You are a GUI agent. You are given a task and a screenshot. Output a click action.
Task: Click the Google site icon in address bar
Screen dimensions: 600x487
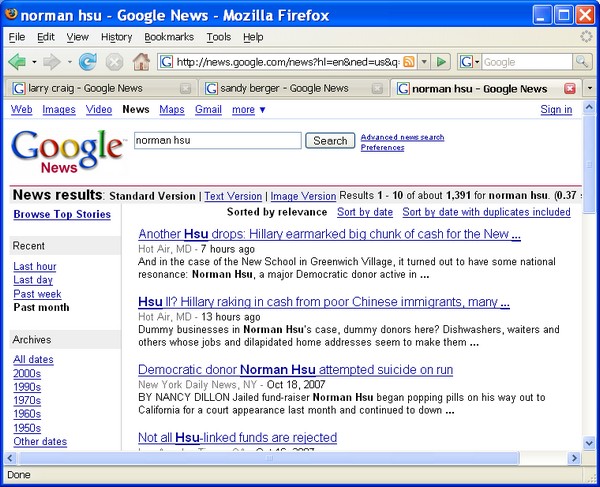point(166,62)
